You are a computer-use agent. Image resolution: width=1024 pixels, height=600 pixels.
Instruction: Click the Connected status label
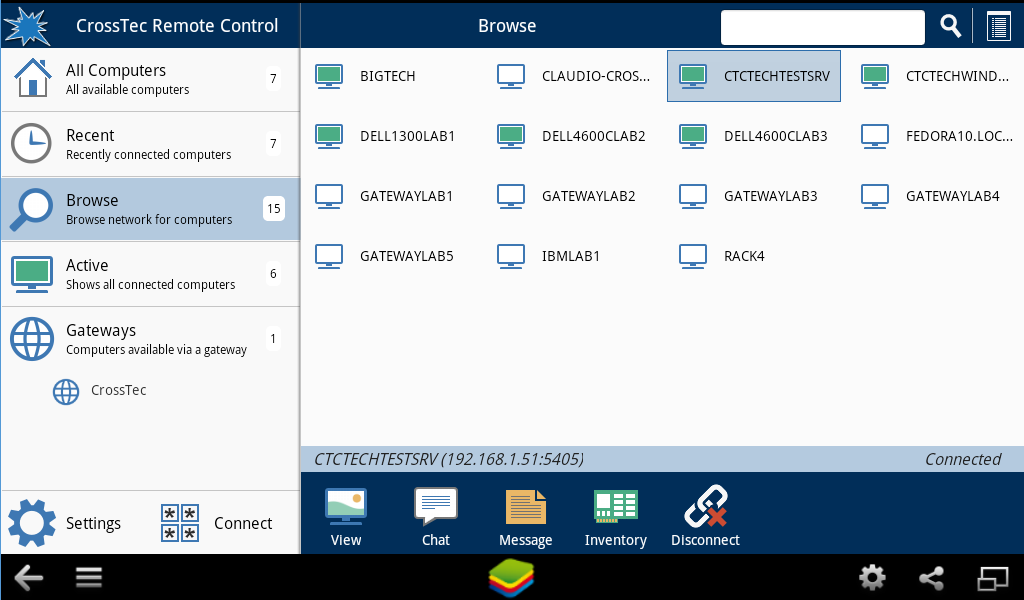pos(963,460)
